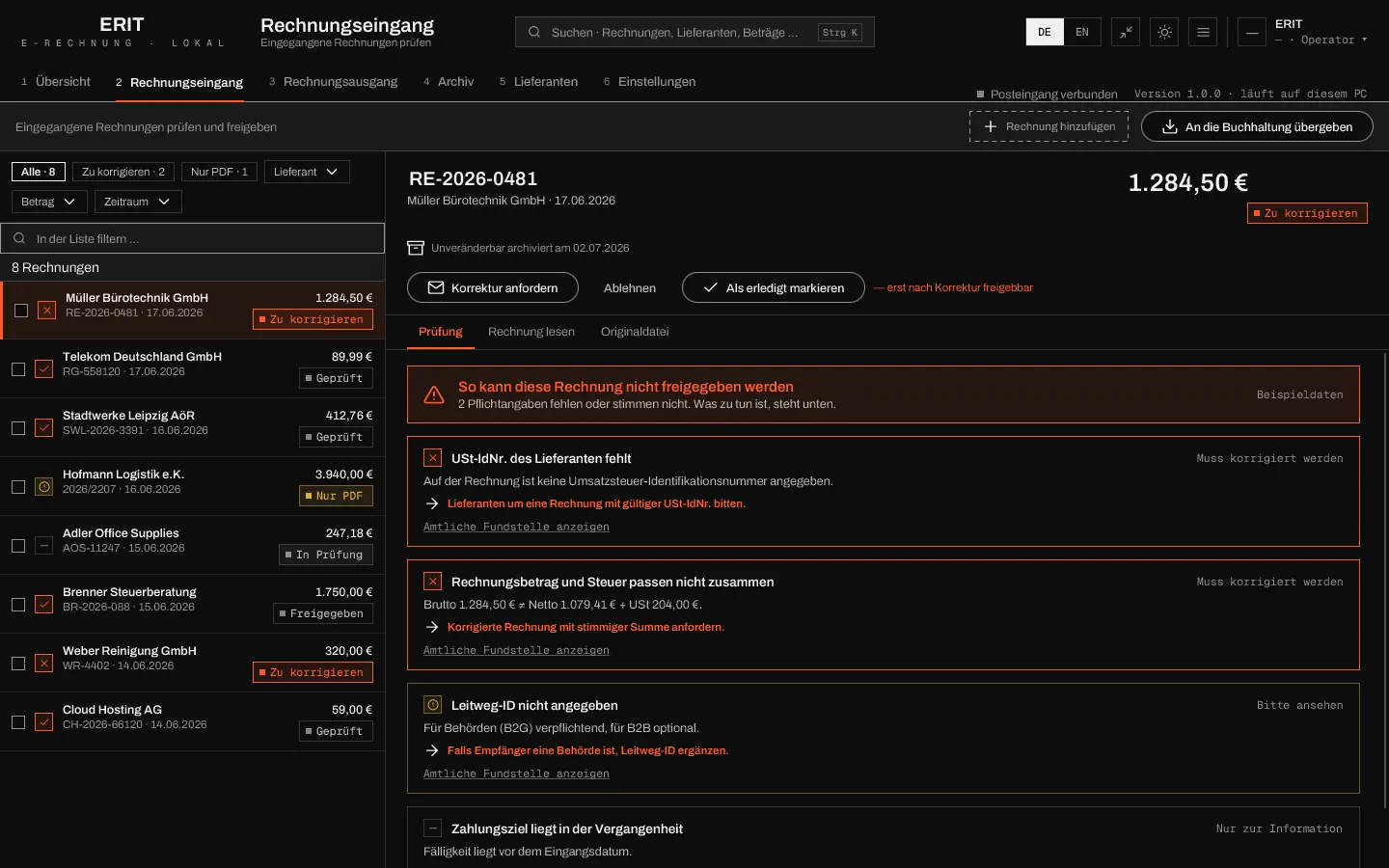Click the checkmark icon on 'Als erledigt markieren'
Screen dimensions: 1389x868
click(x=711, y=287)
